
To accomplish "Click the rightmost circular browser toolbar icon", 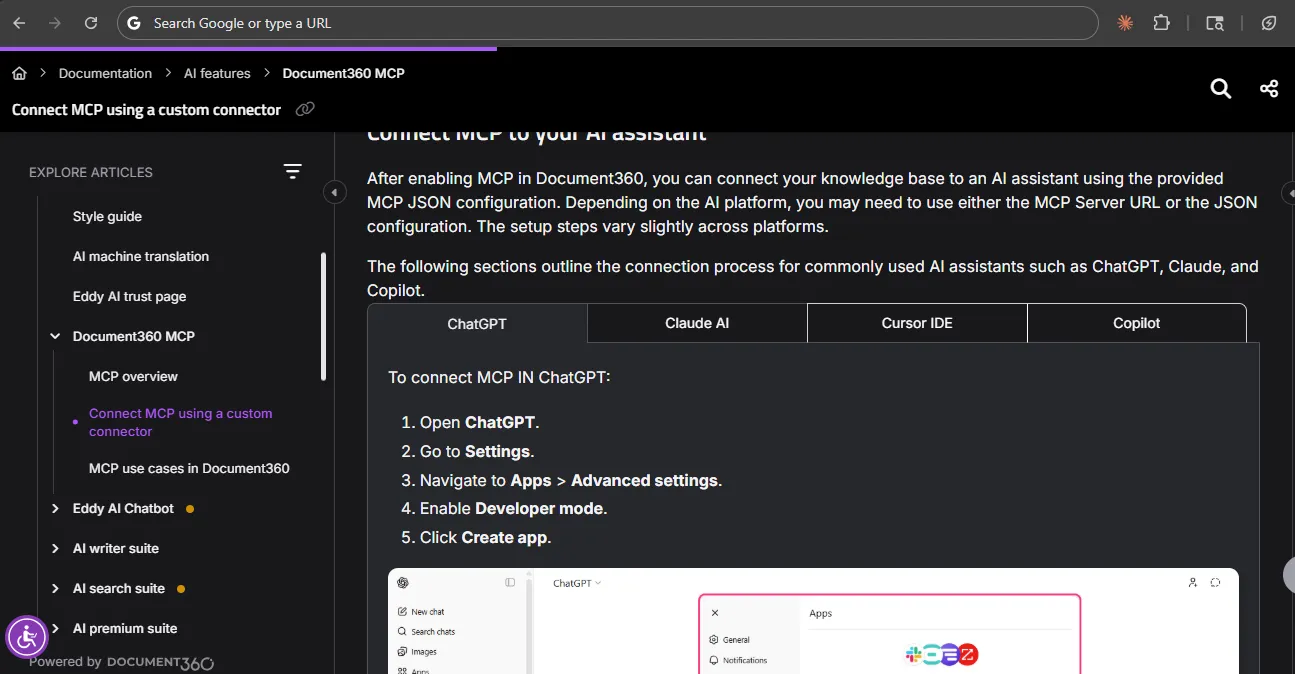I will coord(1269,23).
